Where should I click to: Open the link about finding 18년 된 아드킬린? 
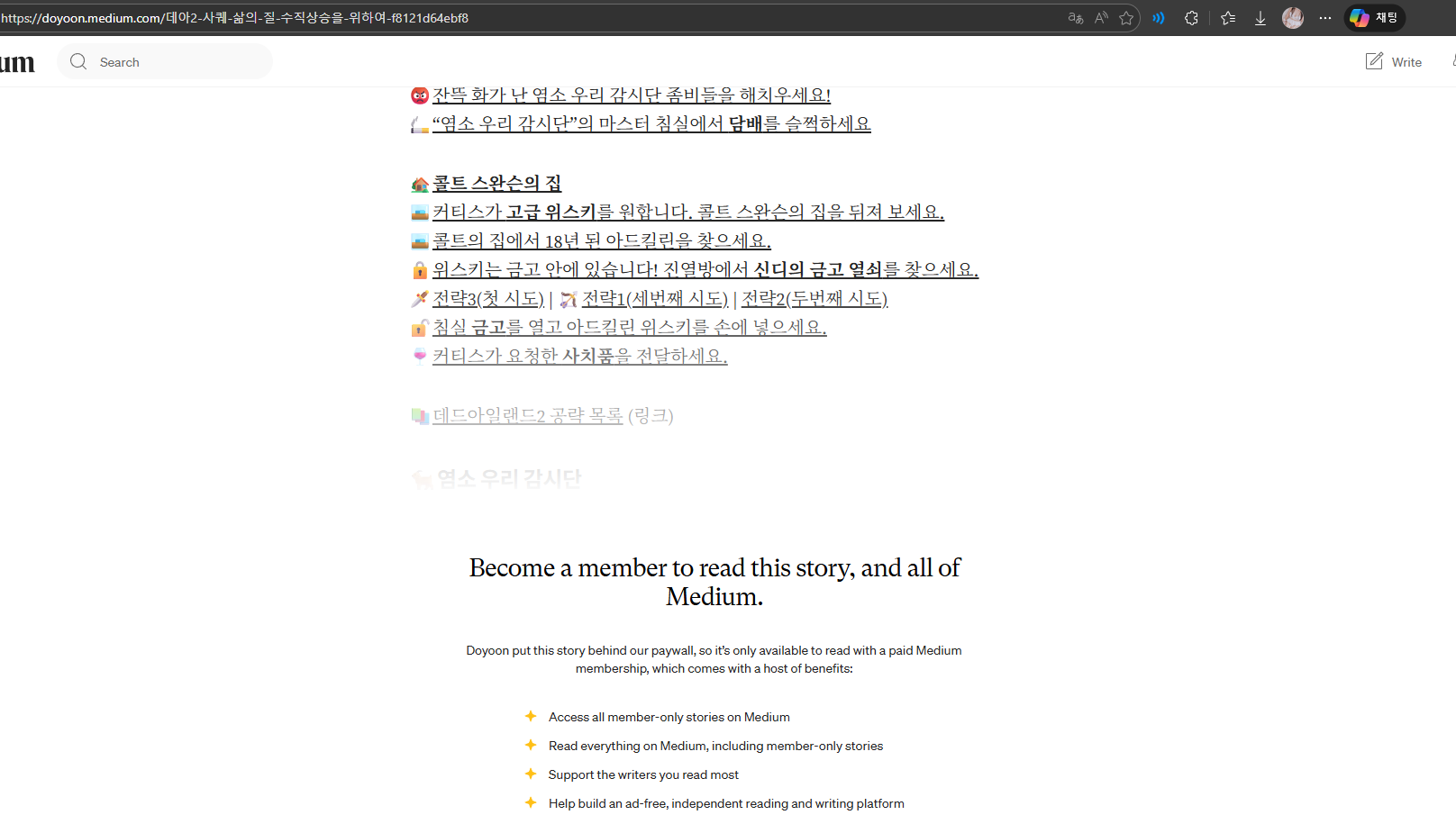click(601, 241)
